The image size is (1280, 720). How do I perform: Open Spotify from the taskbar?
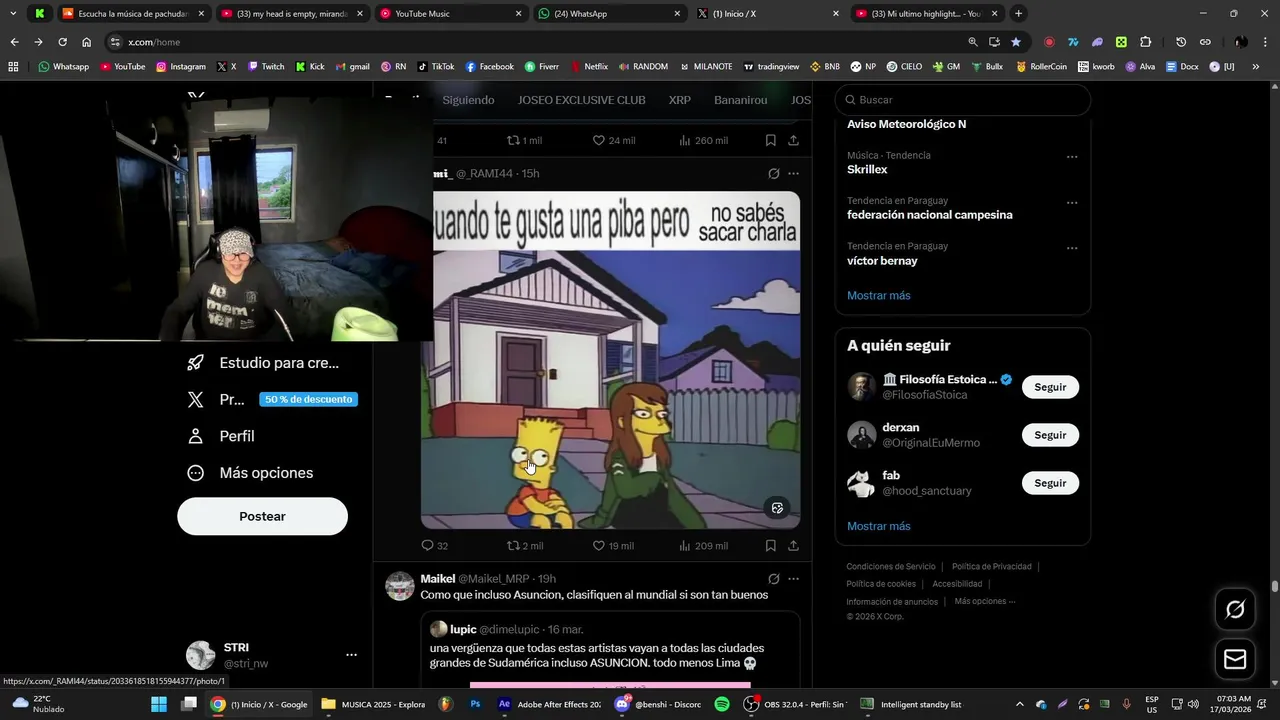point(722,704)
